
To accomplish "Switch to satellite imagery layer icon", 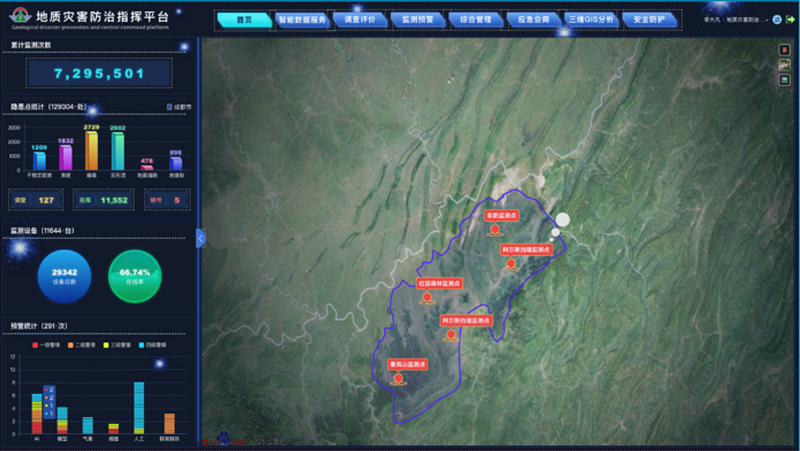I will point(784,65).
